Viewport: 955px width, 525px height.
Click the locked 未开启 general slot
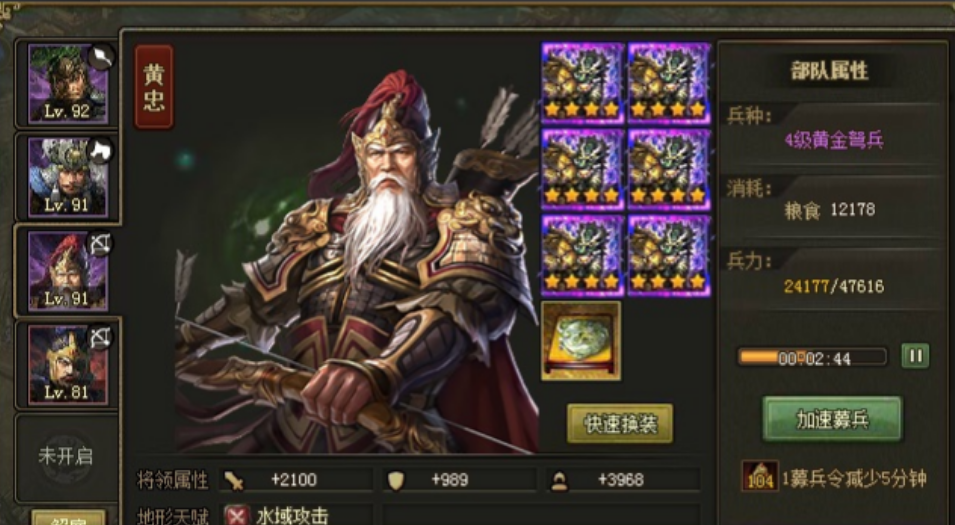tap(66, 457)
